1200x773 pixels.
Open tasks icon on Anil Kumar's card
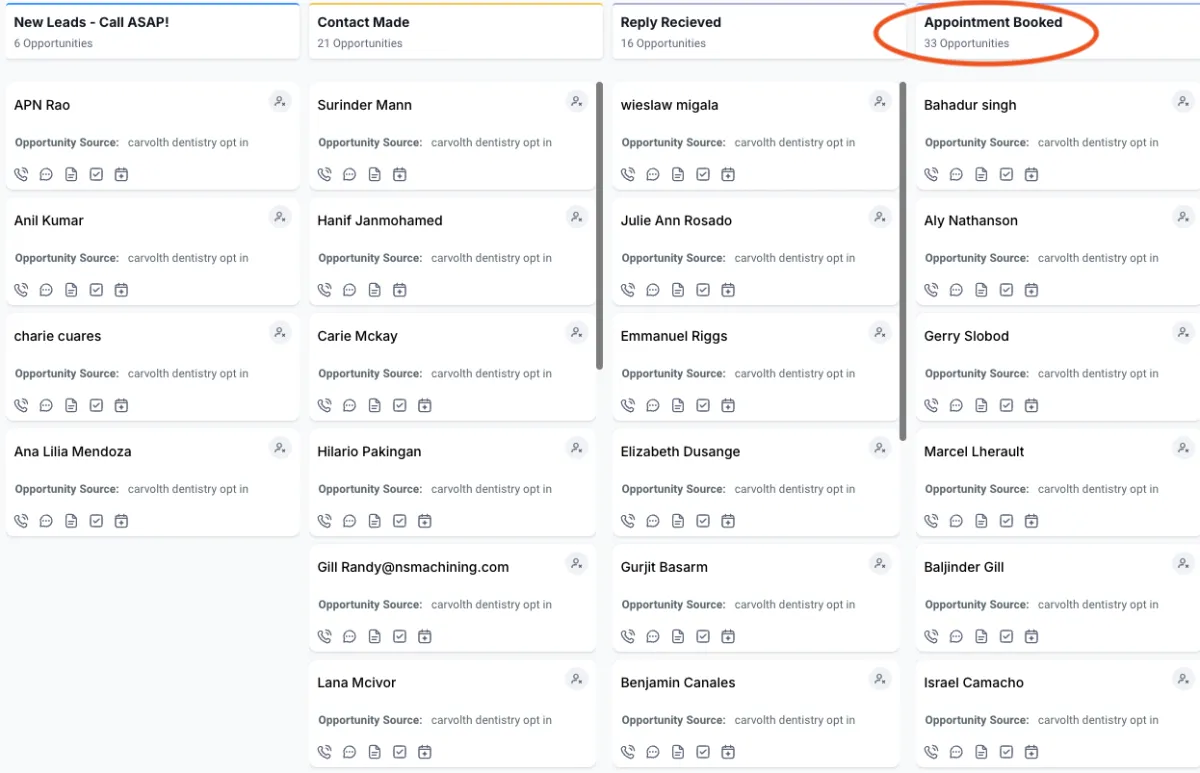click(96, 290)
